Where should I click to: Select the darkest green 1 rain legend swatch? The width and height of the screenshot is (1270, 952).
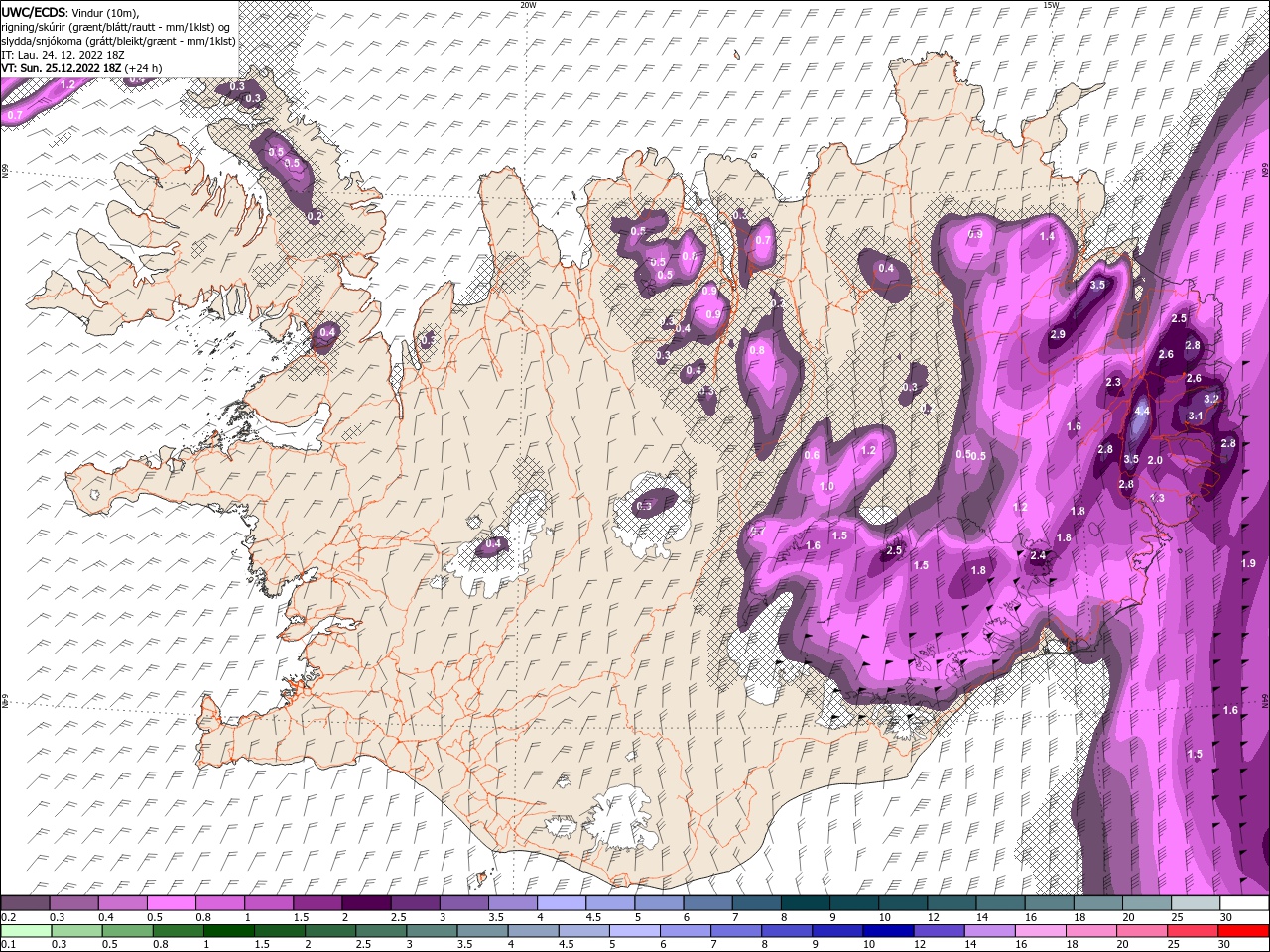229,931
